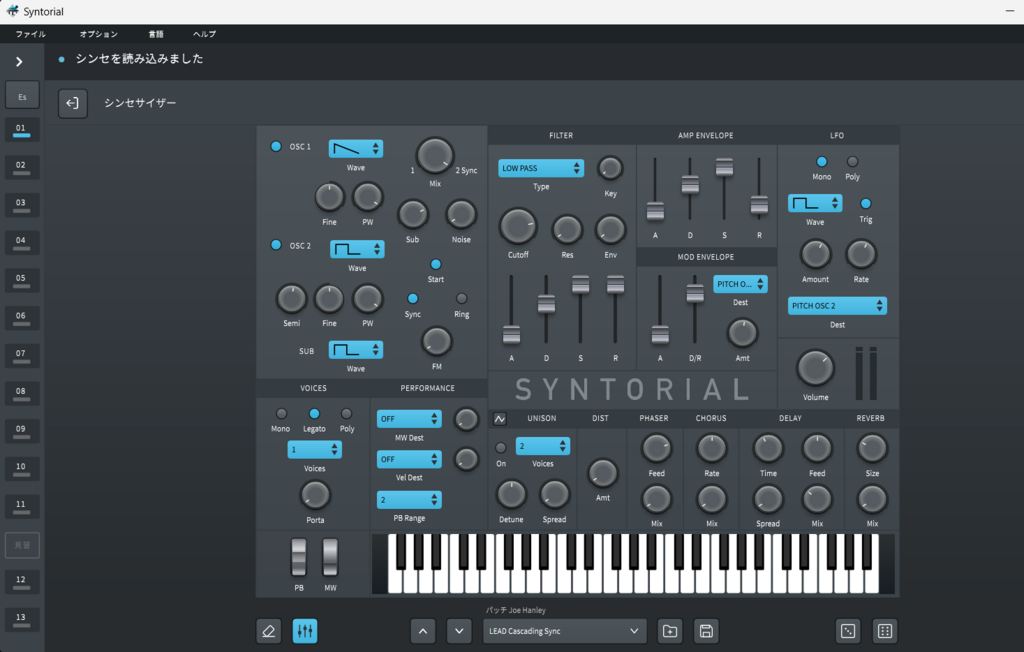The image size is (1024, 652).
Task: Open the grid view icon
Action: coord(885,631)
